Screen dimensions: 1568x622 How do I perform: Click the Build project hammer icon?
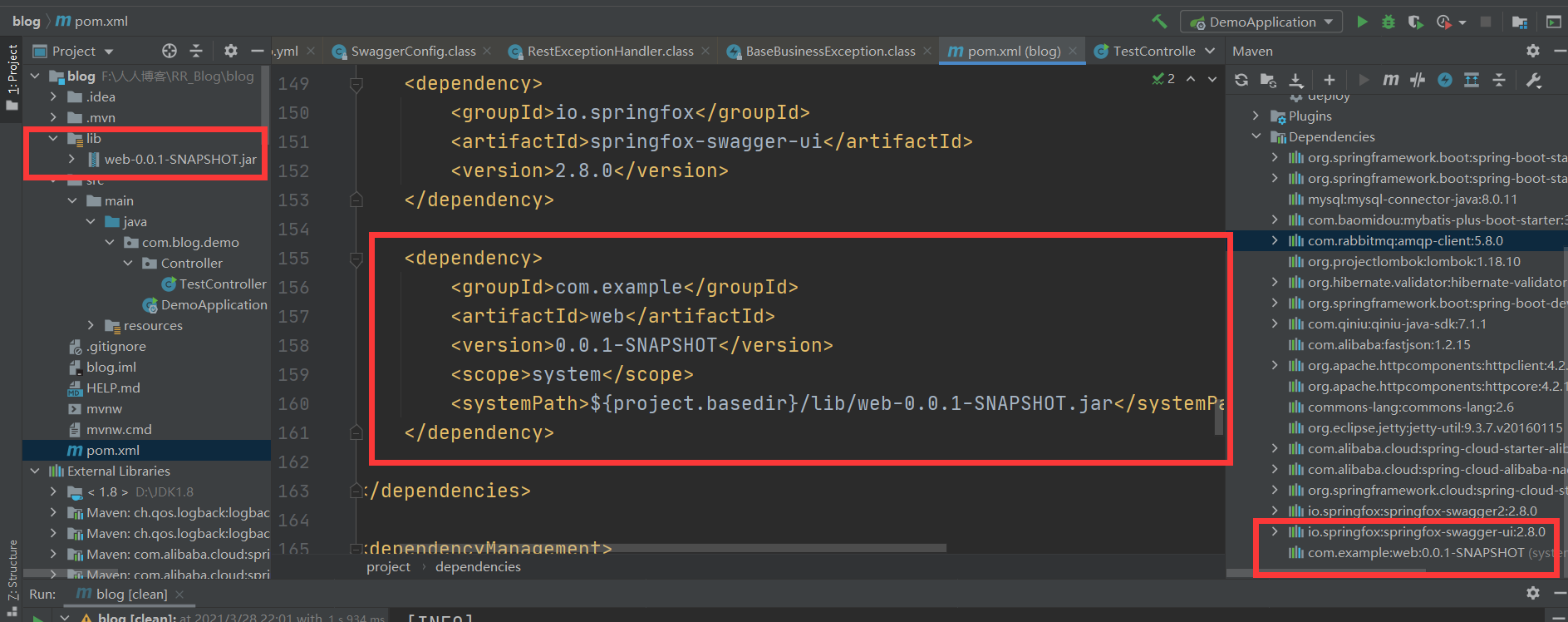click(1159, 22)
